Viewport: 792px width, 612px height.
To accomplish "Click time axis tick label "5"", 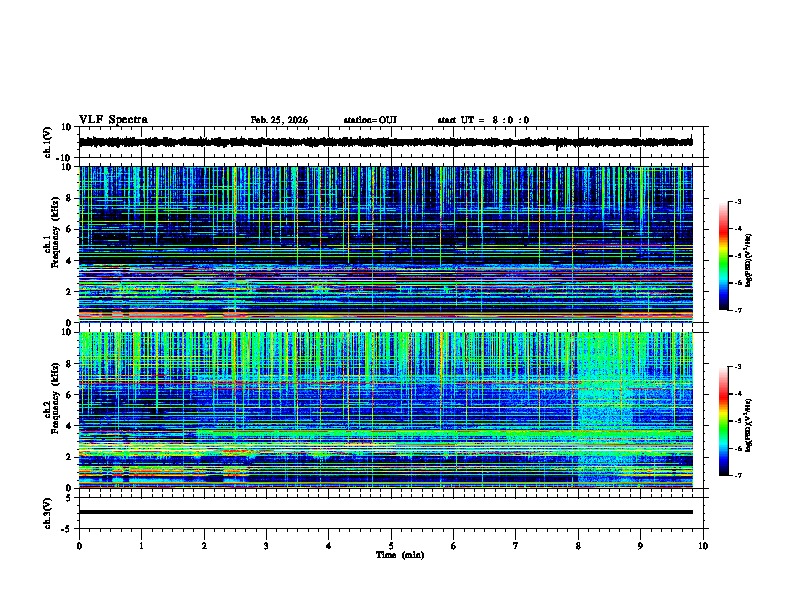I will click(x=391, y=546).
